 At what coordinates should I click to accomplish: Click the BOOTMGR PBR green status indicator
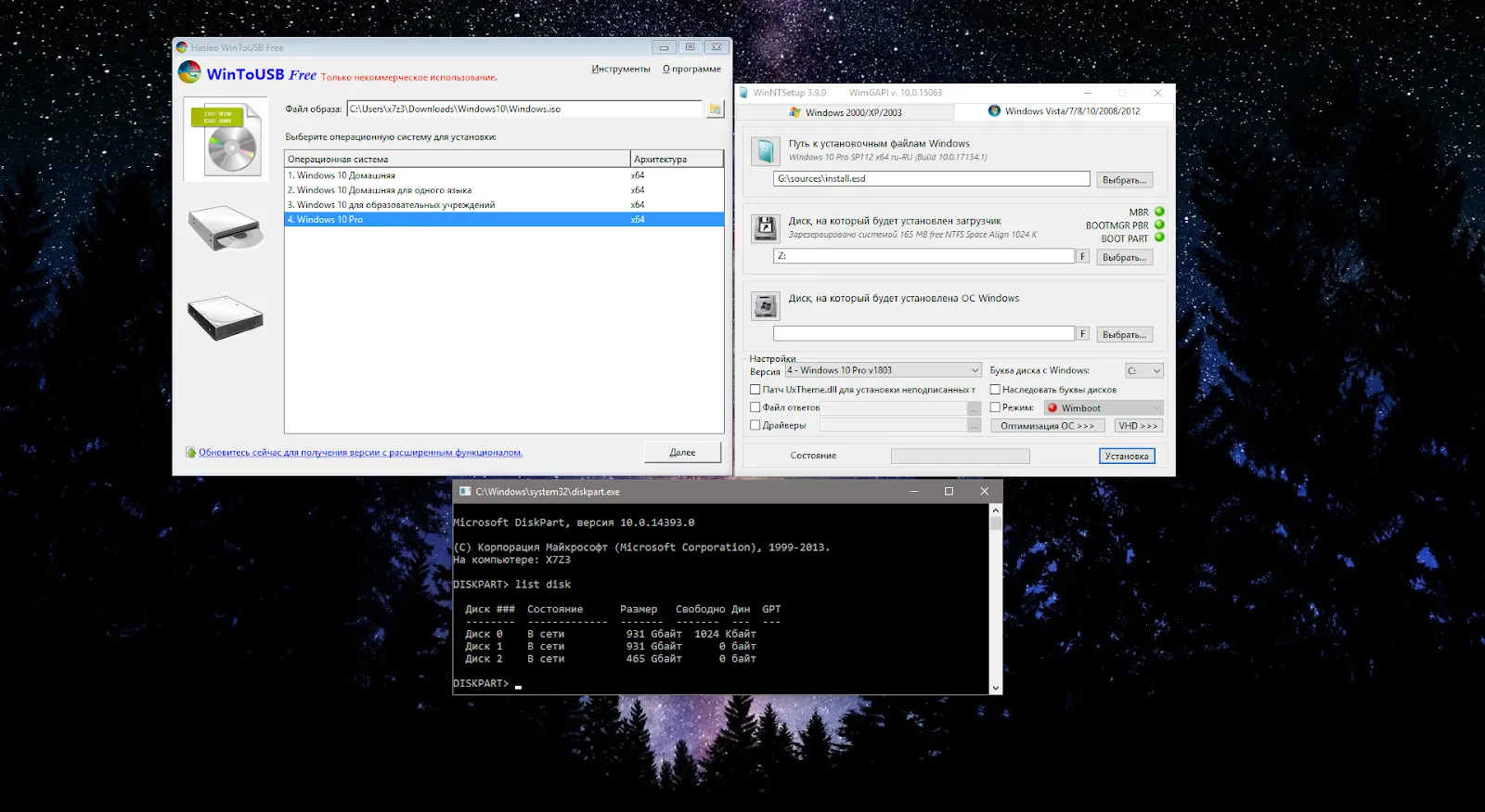(x=1159, y=225)
